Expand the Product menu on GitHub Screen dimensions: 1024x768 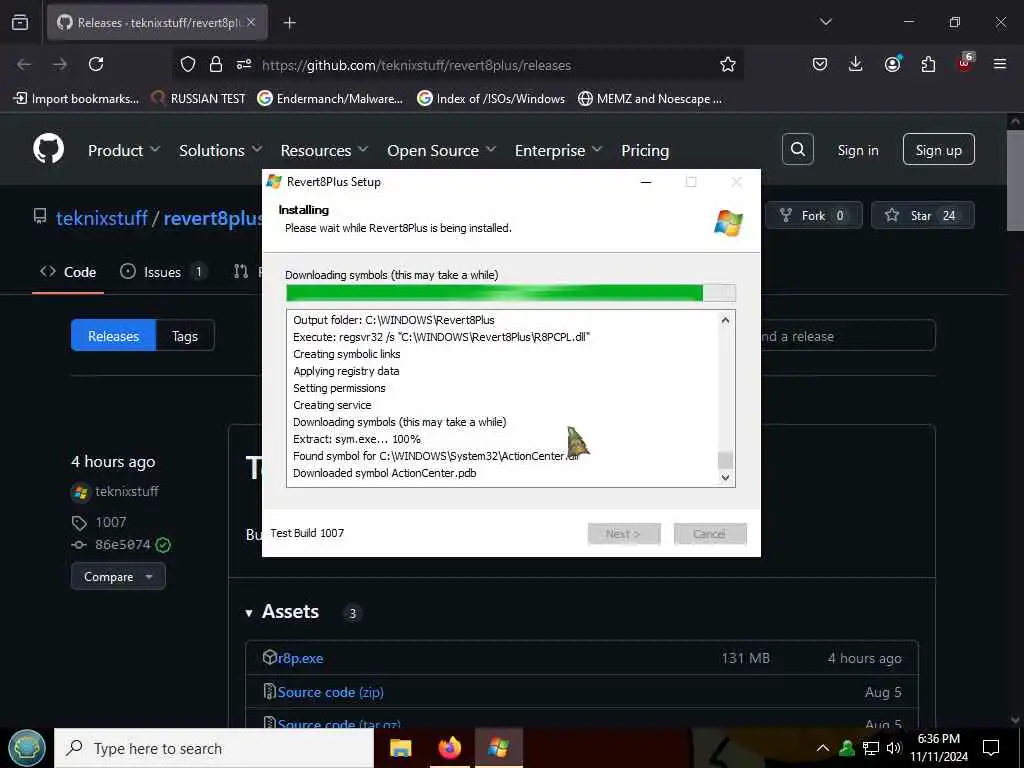point(124,150)
